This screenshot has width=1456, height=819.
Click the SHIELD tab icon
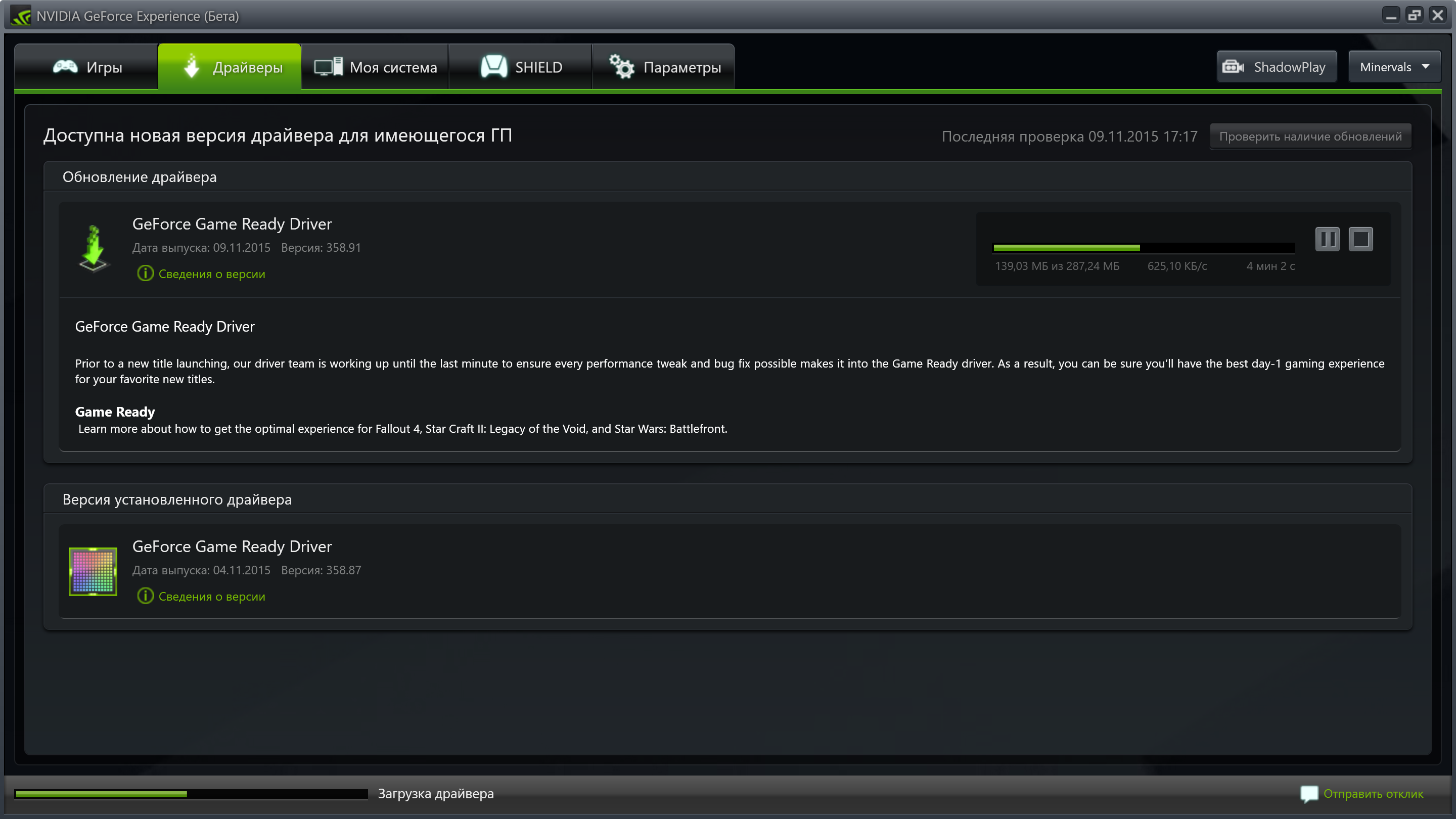[494, 67]
